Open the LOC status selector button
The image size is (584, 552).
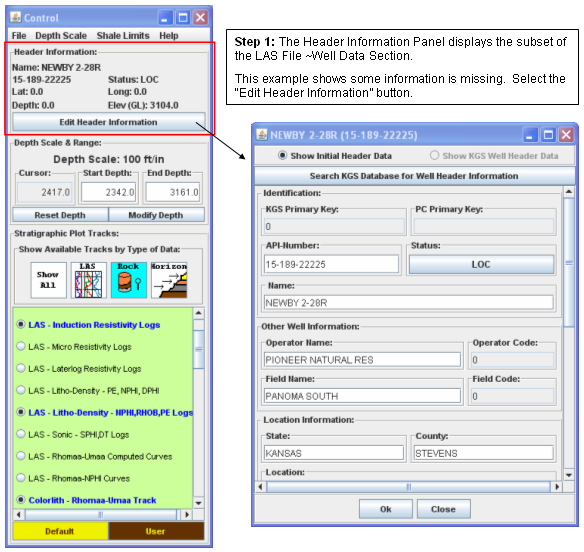click(481, 264)
